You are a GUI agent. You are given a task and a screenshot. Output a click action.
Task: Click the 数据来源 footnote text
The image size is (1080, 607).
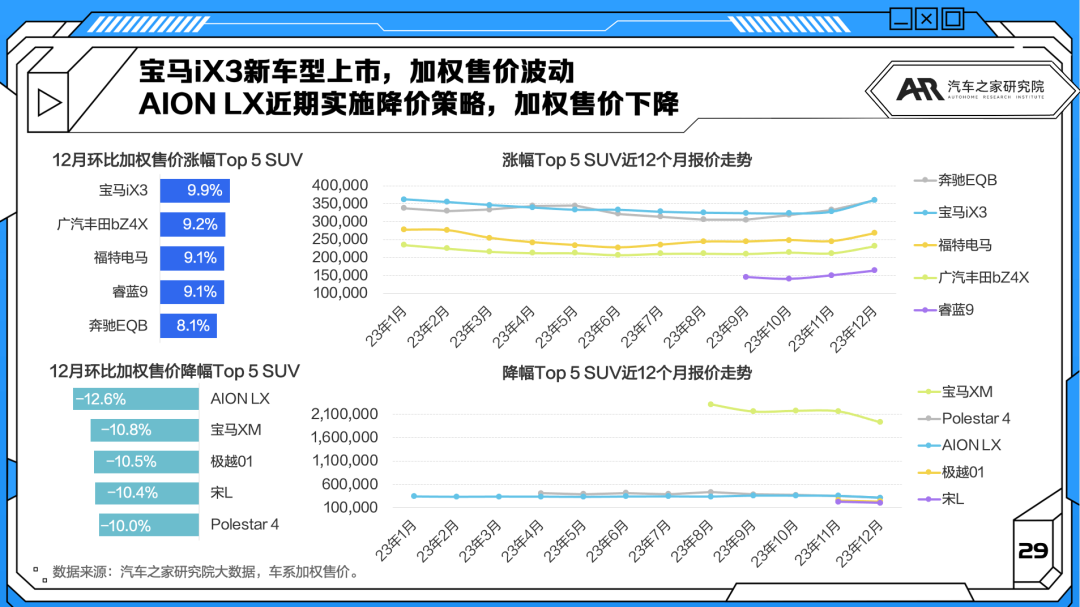(x=205, y=573)
